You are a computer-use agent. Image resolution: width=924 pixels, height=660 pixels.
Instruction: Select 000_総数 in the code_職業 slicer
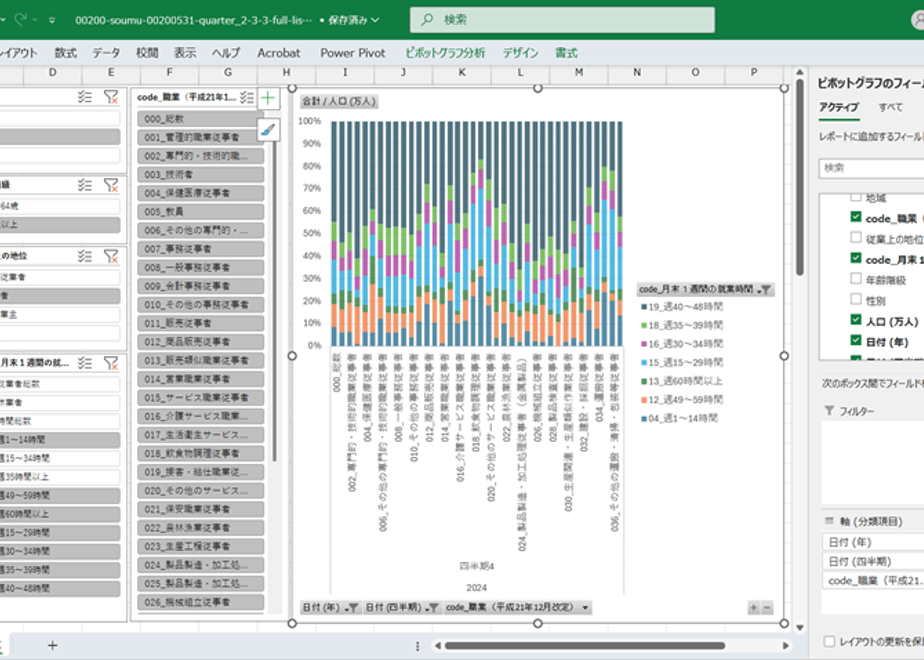pyautogui.click(x=200, y=119)
